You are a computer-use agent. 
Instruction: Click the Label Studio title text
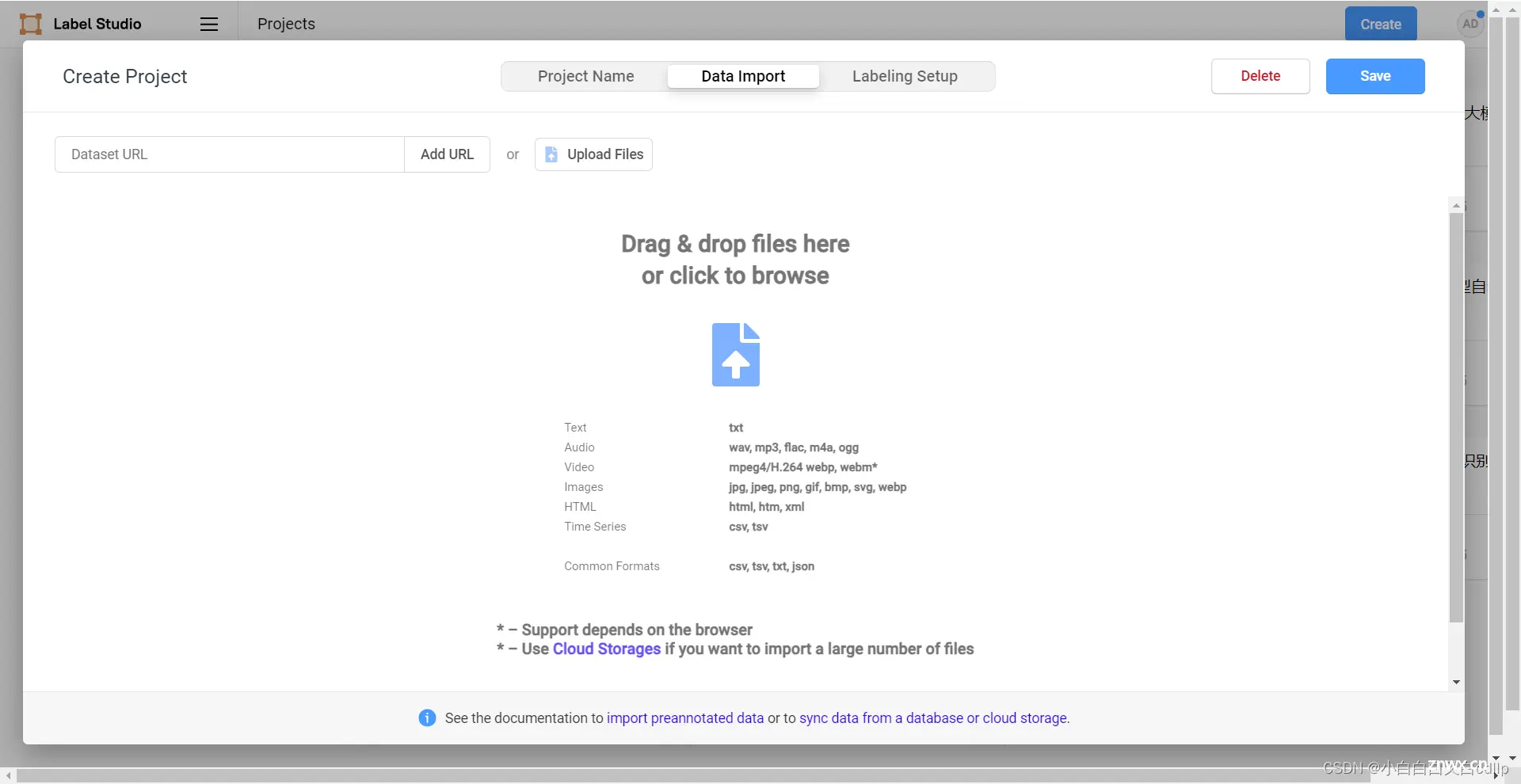pyautogui.click(x=97, y=24)
